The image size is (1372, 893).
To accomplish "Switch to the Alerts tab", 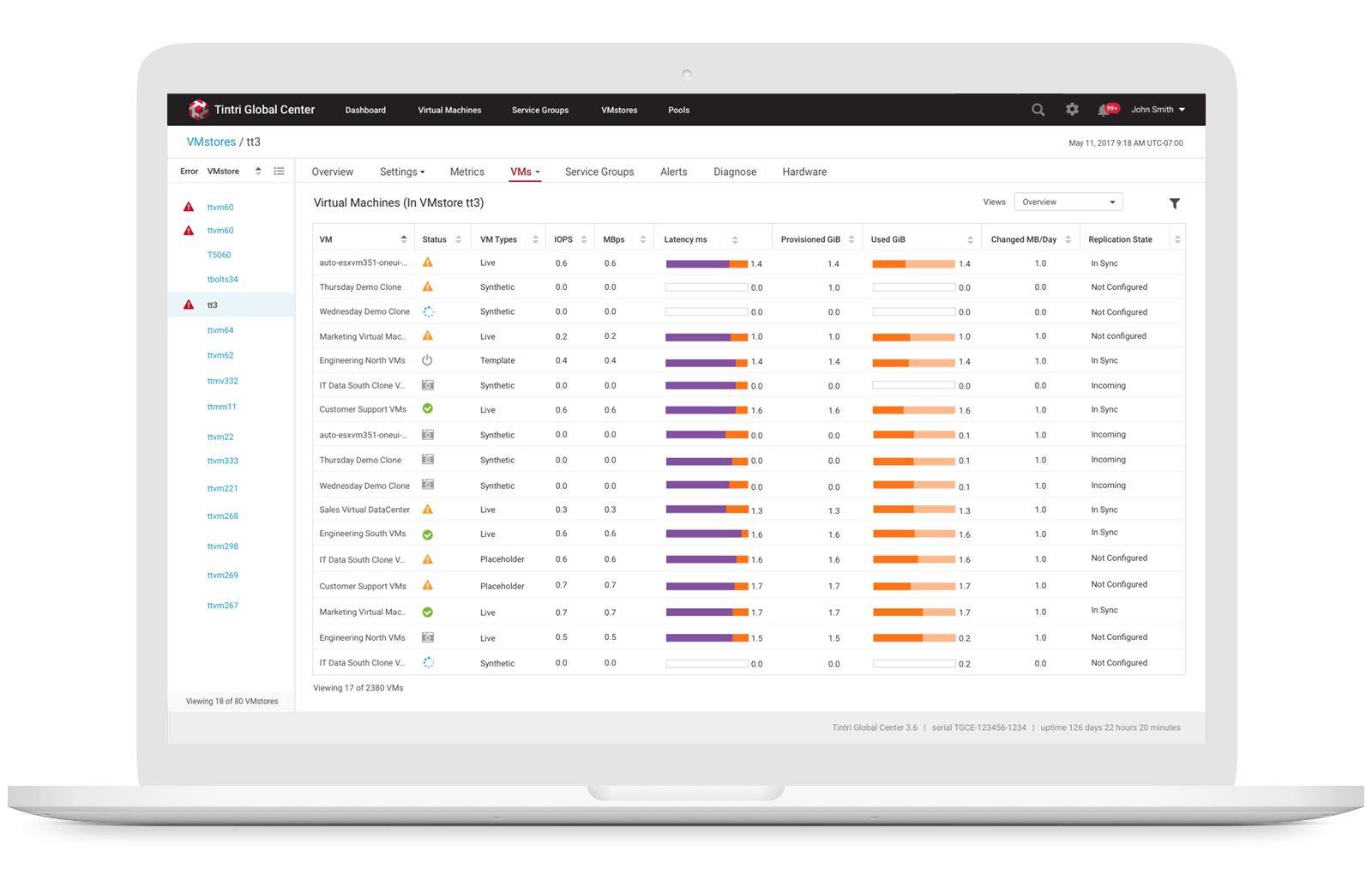I will pos(674,172).
